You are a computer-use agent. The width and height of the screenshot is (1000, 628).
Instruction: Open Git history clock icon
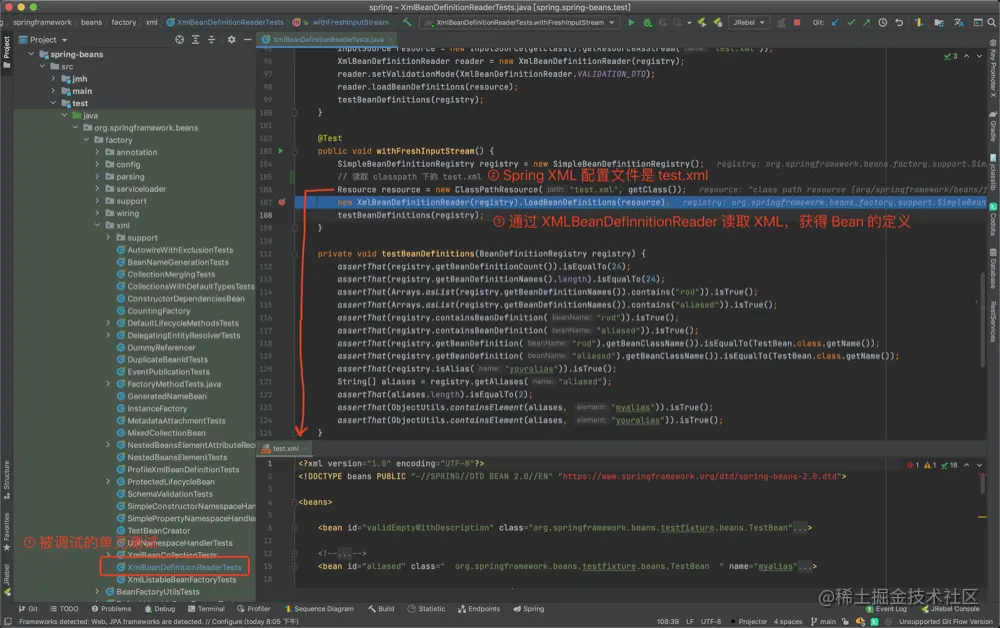click(x=883, y=22)
